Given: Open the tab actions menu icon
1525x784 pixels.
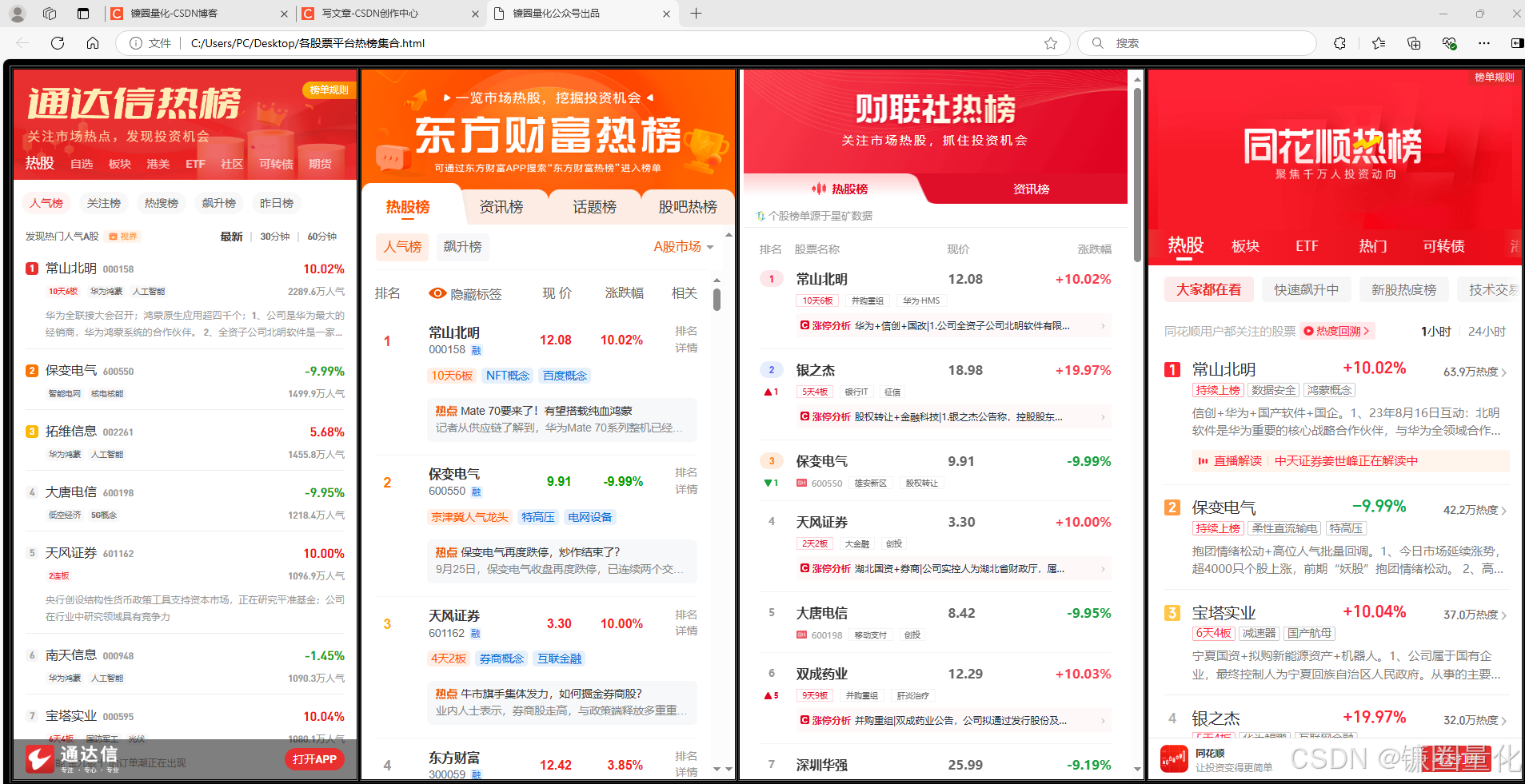Looking at the screenshot, I should coord(83,14).
